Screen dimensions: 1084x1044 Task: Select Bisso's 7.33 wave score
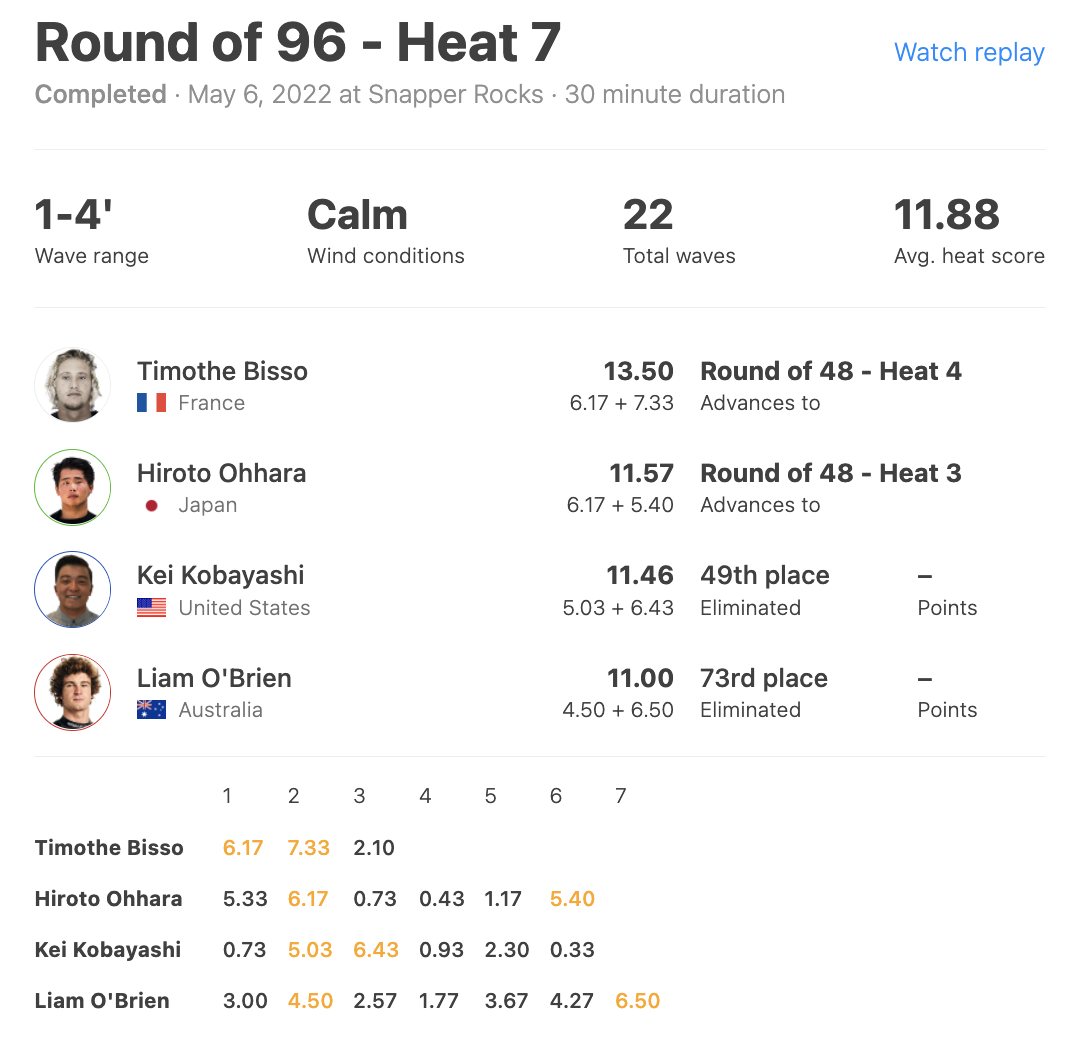[308, 848]
